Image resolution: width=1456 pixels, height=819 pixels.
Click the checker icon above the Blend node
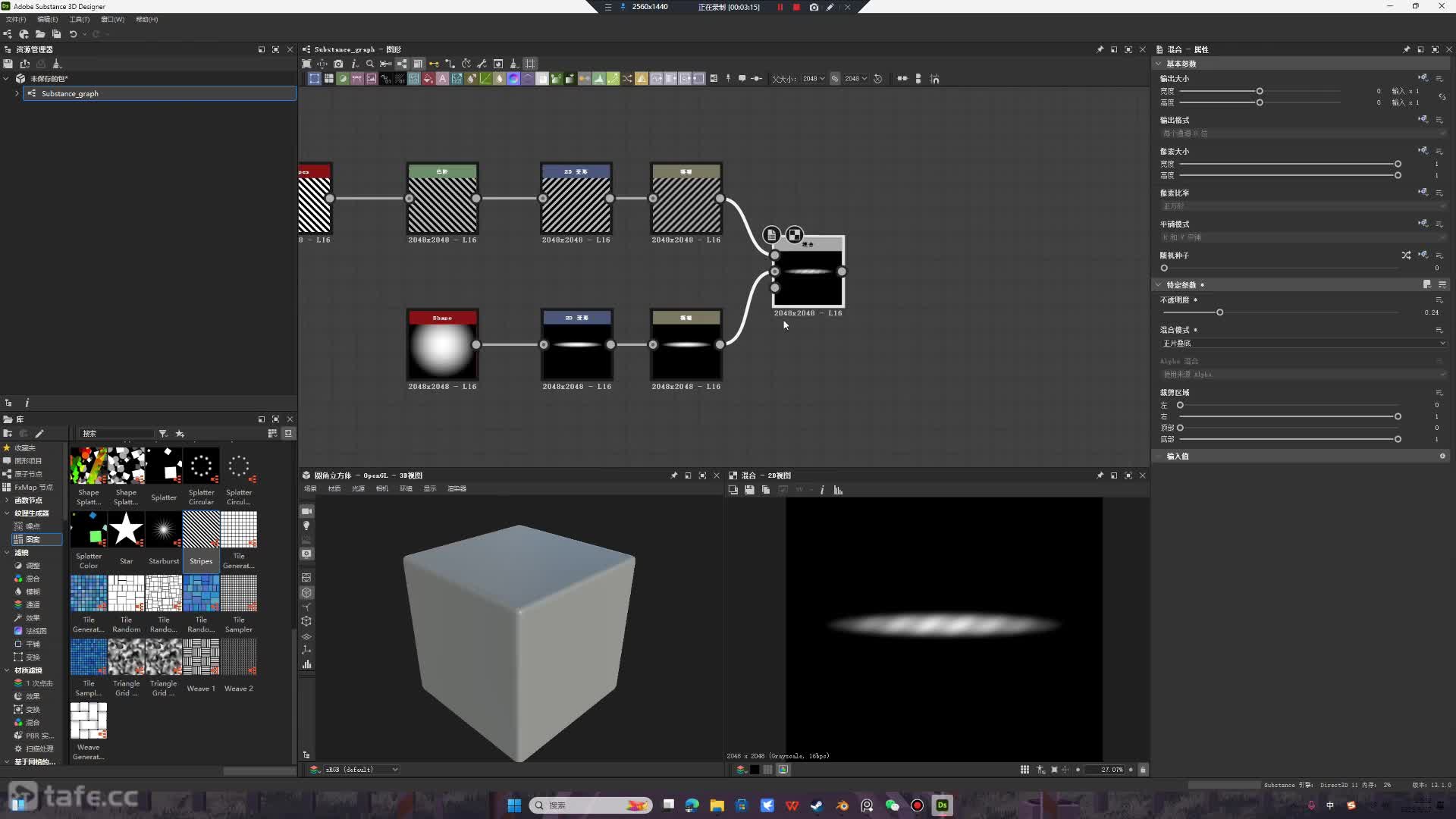tap(794, 234)
